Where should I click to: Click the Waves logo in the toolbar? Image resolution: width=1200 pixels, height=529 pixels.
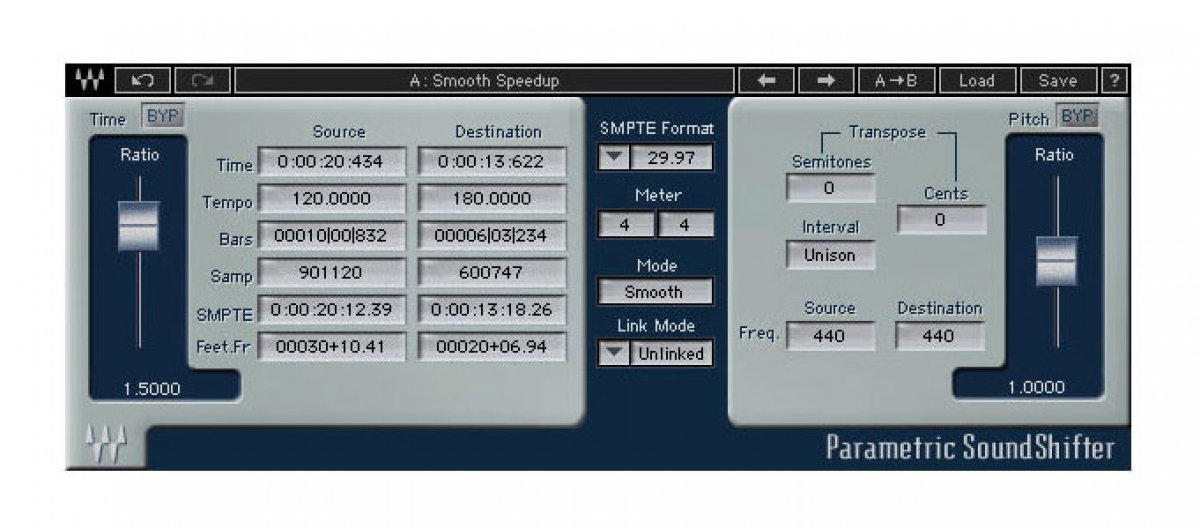click(89, 80)
